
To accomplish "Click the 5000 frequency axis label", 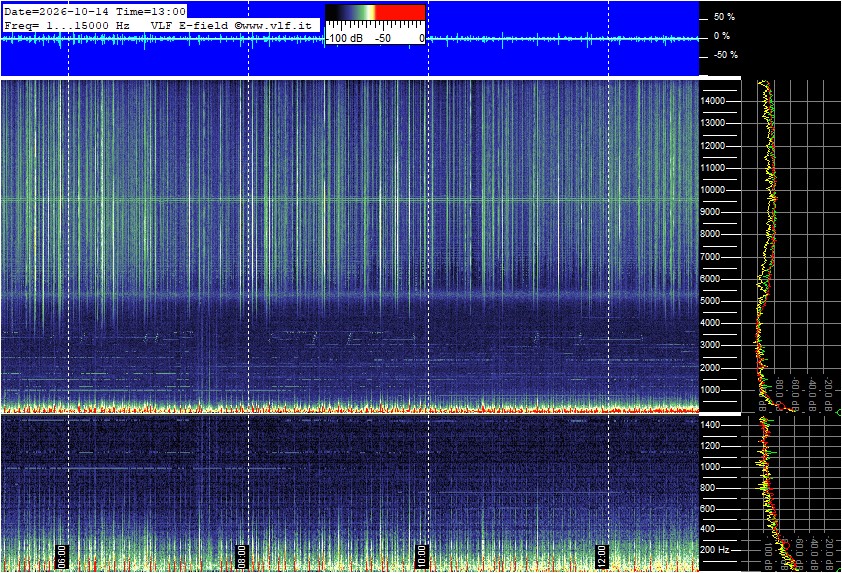I will click(x=710, y=301).
